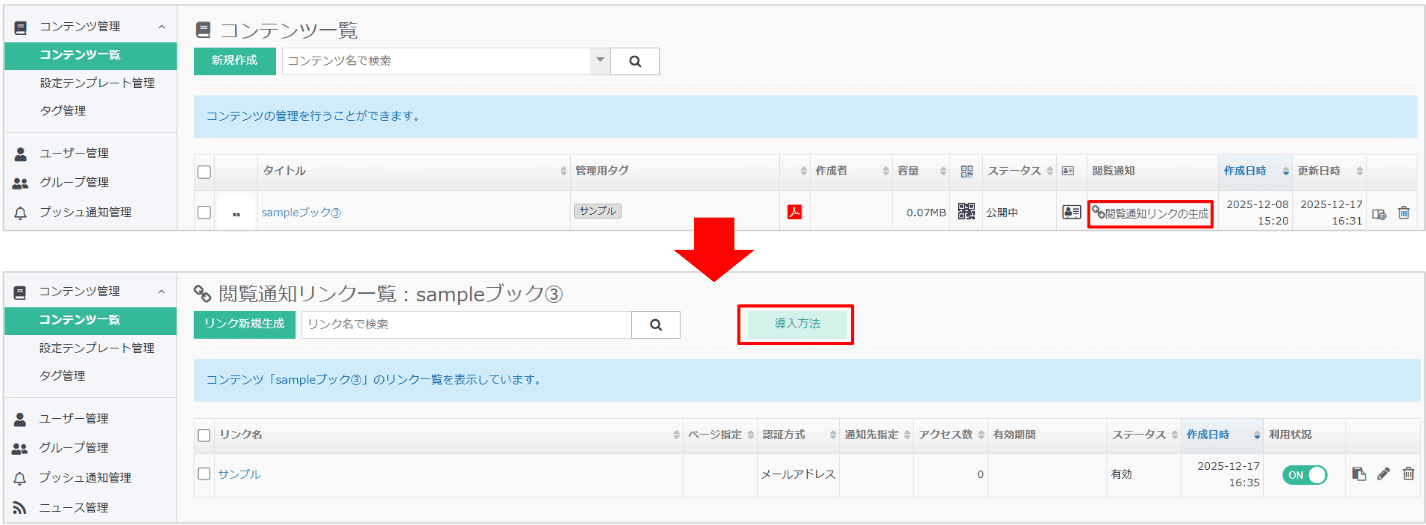
Task: Click the ID card icon in sampleブック③ row
Action: click(x=1071, y=212)
